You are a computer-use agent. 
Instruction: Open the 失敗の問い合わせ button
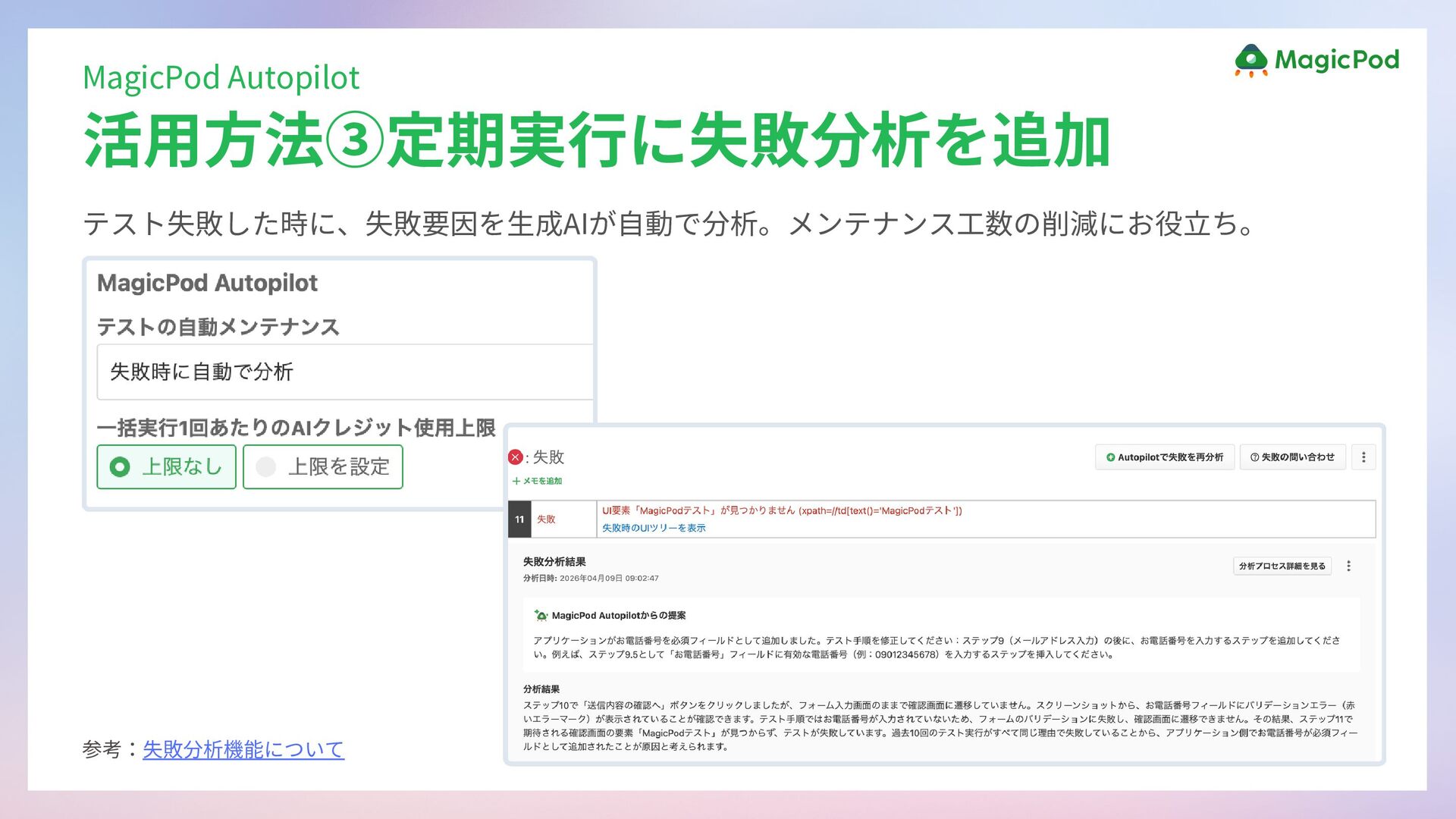[x=1292, y=457]
